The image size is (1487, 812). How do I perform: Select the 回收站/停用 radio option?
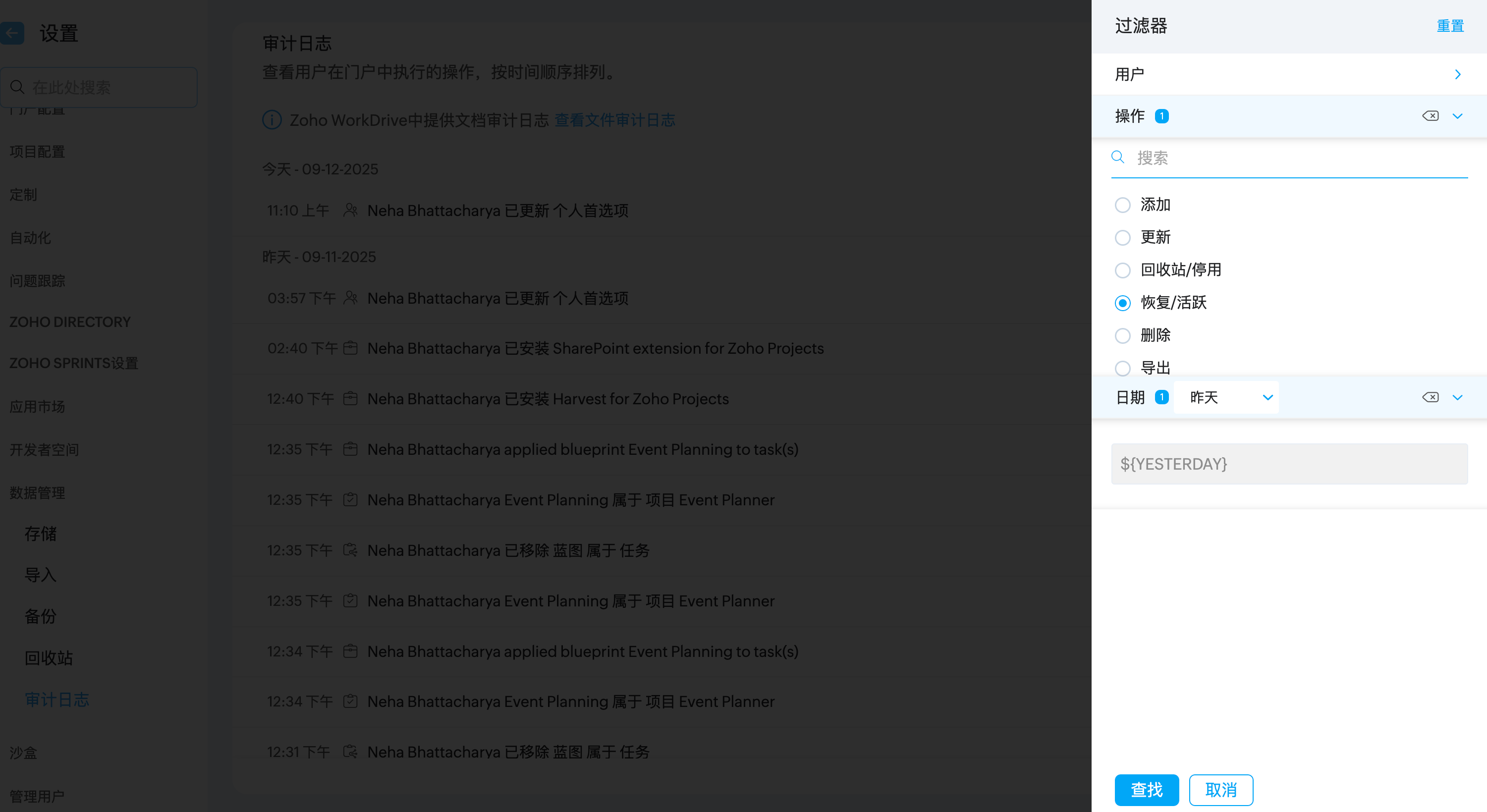pos(1122,270)
